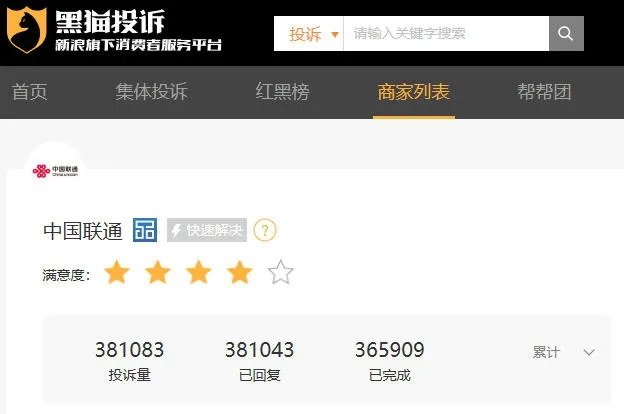
Task: Click the blue 品 brand badge
Action: (x=145, y=230)
